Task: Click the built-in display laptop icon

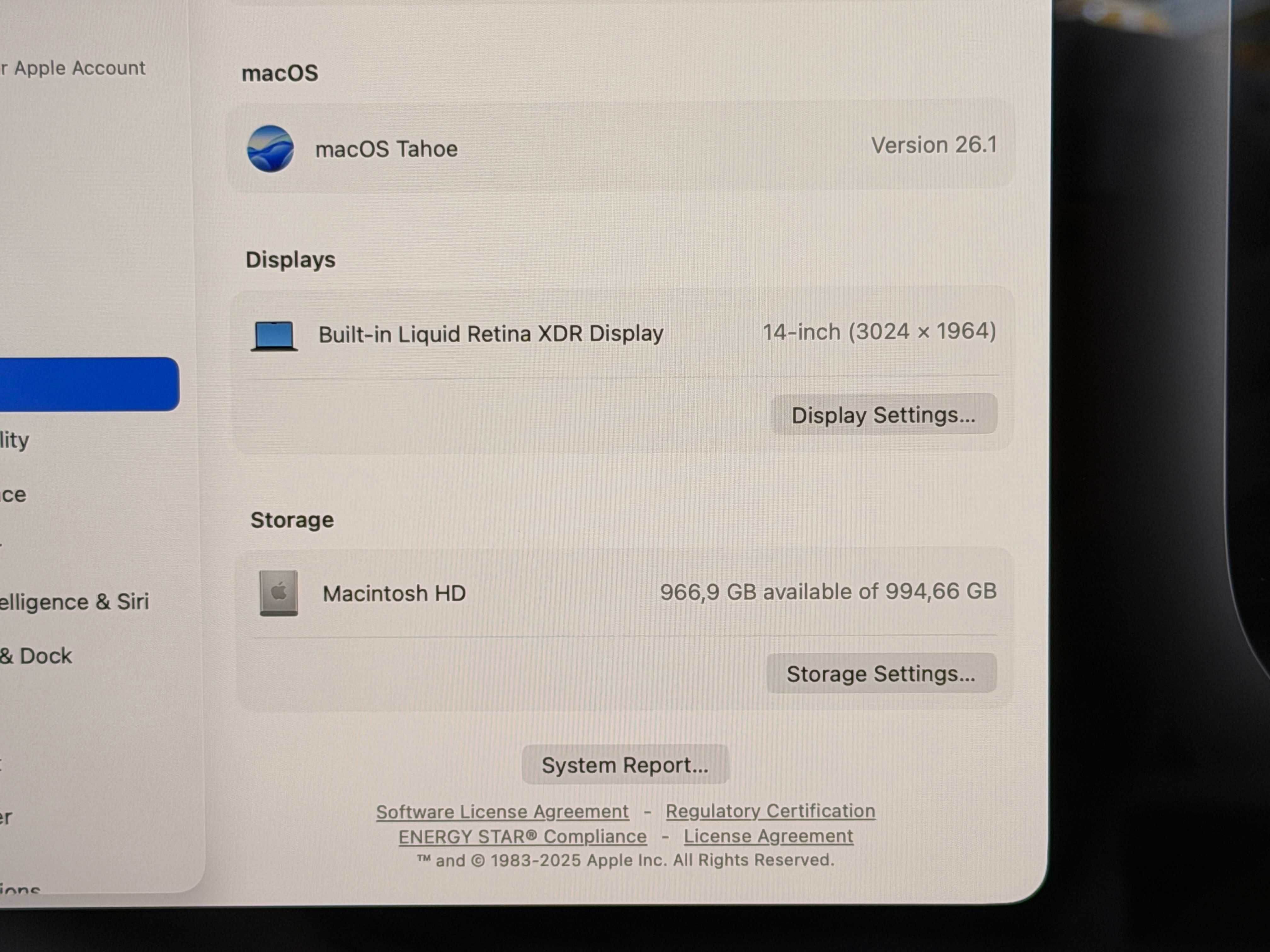Action: 274,336
